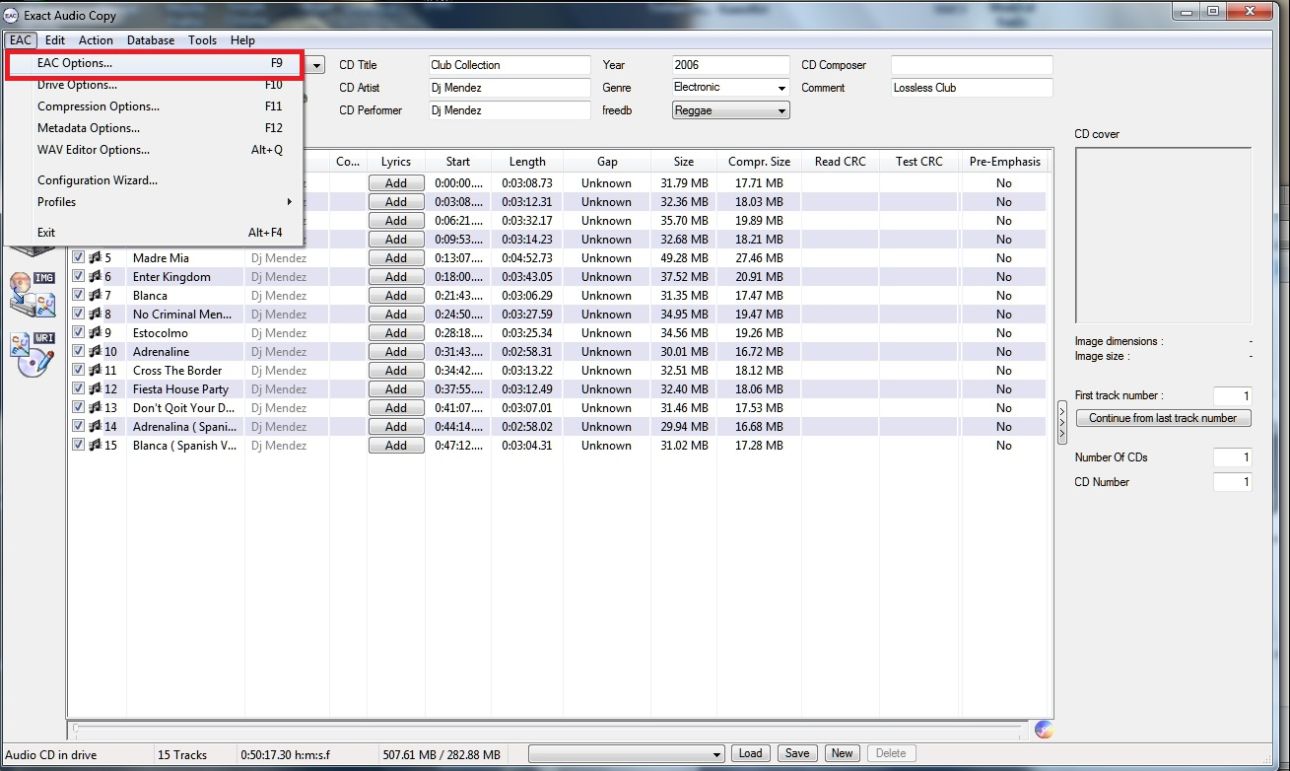This screenshot has height=771, width=1290.
Task: Uncheck the Fiesta House Party checkbox
Action: click(x=79, y=389)
